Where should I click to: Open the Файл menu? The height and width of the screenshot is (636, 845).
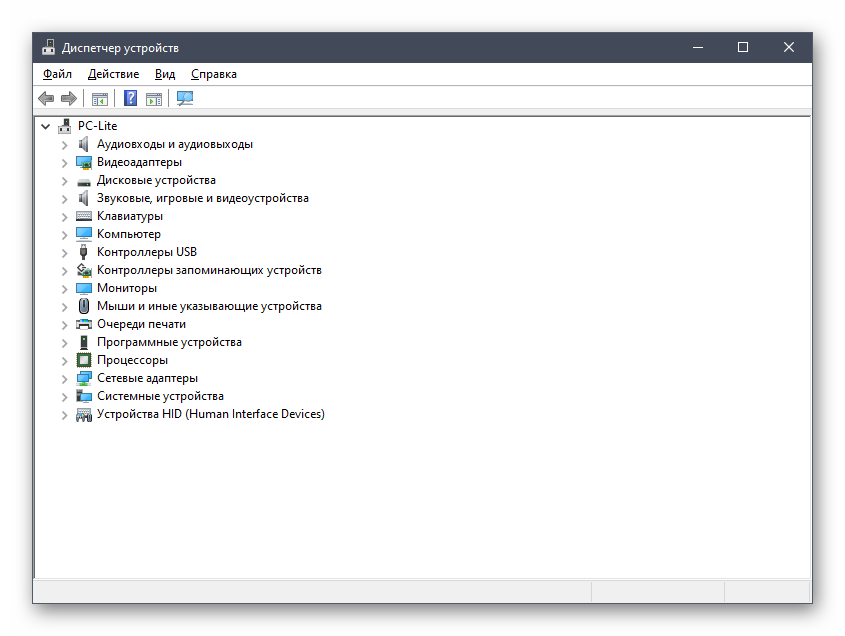[57, 74]
